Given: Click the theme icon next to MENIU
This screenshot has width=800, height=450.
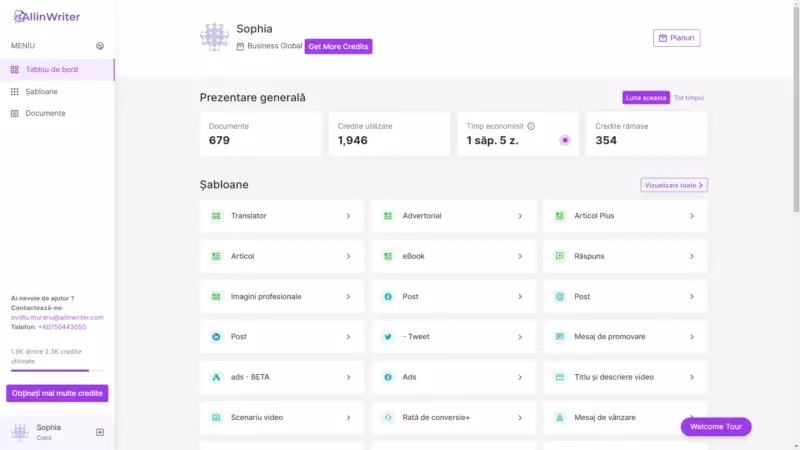Looking at the screenshot, I should point(100,46).
